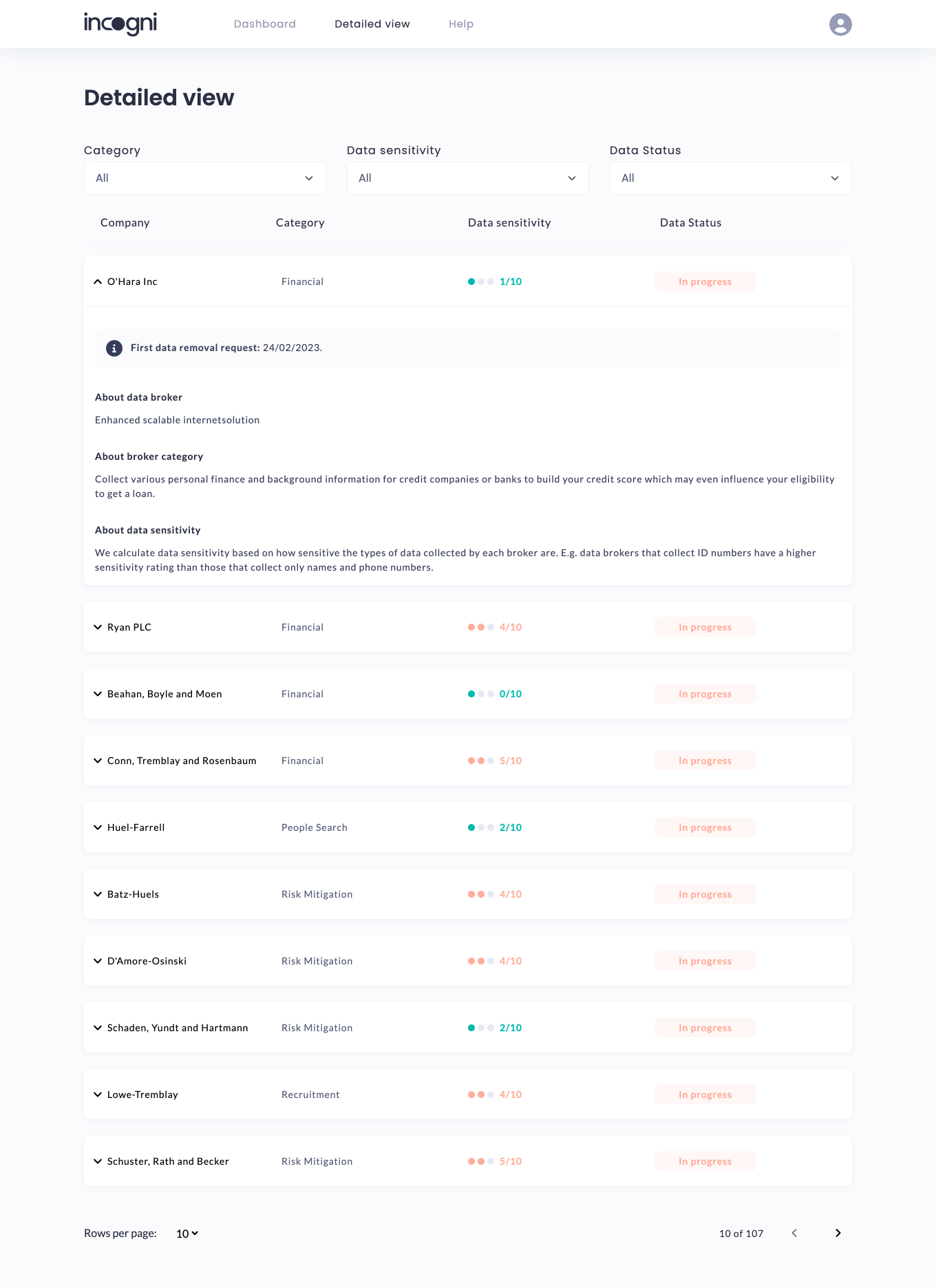Open the user profile avatar menu
The width and height of the screenshot is (936, 1288).
pyautogui.click(x=840, y=24)
